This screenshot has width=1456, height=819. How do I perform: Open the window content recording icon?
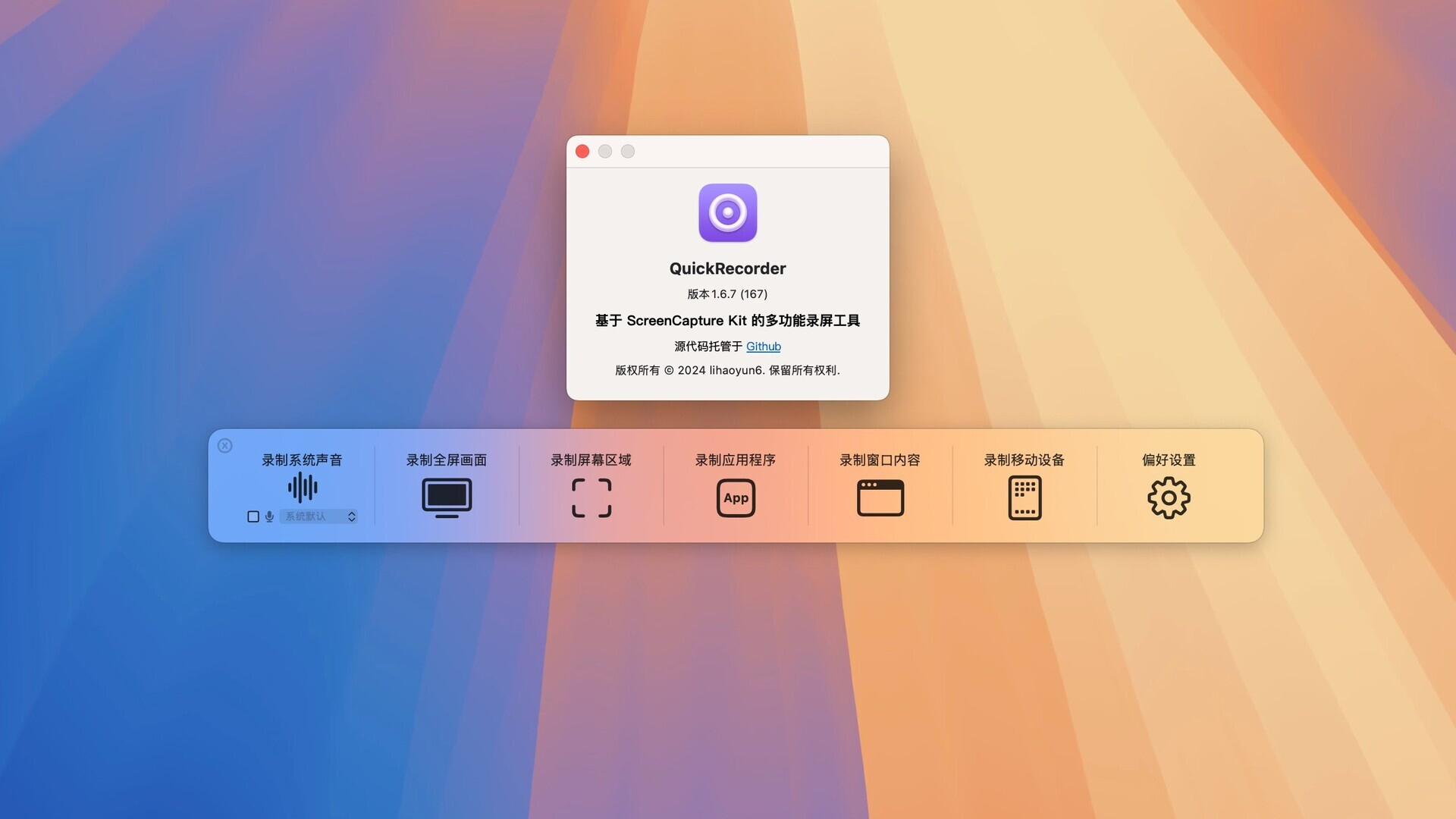tap(880, 498)
